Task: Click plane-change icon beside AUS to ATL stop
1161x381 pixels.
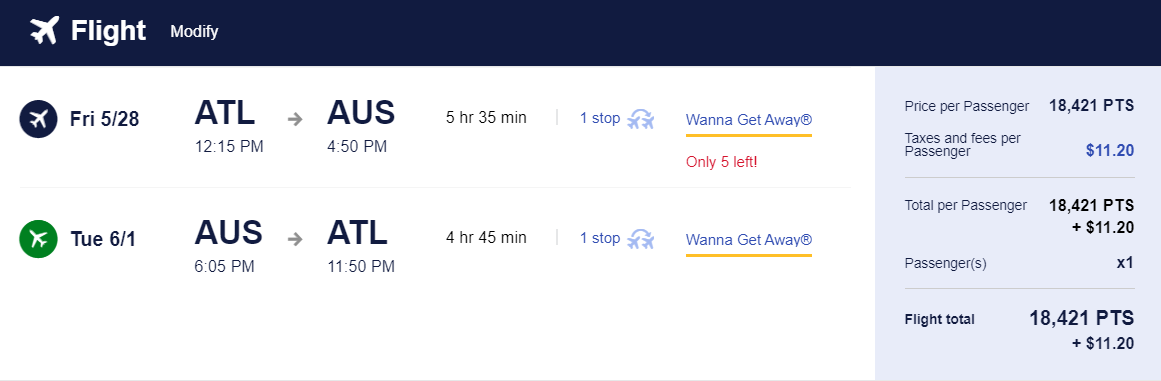Action: (x=640, y=239)
